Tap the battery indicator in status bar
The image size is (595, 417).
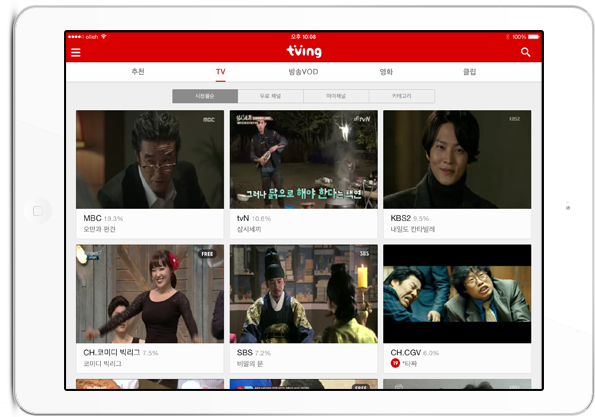coord(534,37)
